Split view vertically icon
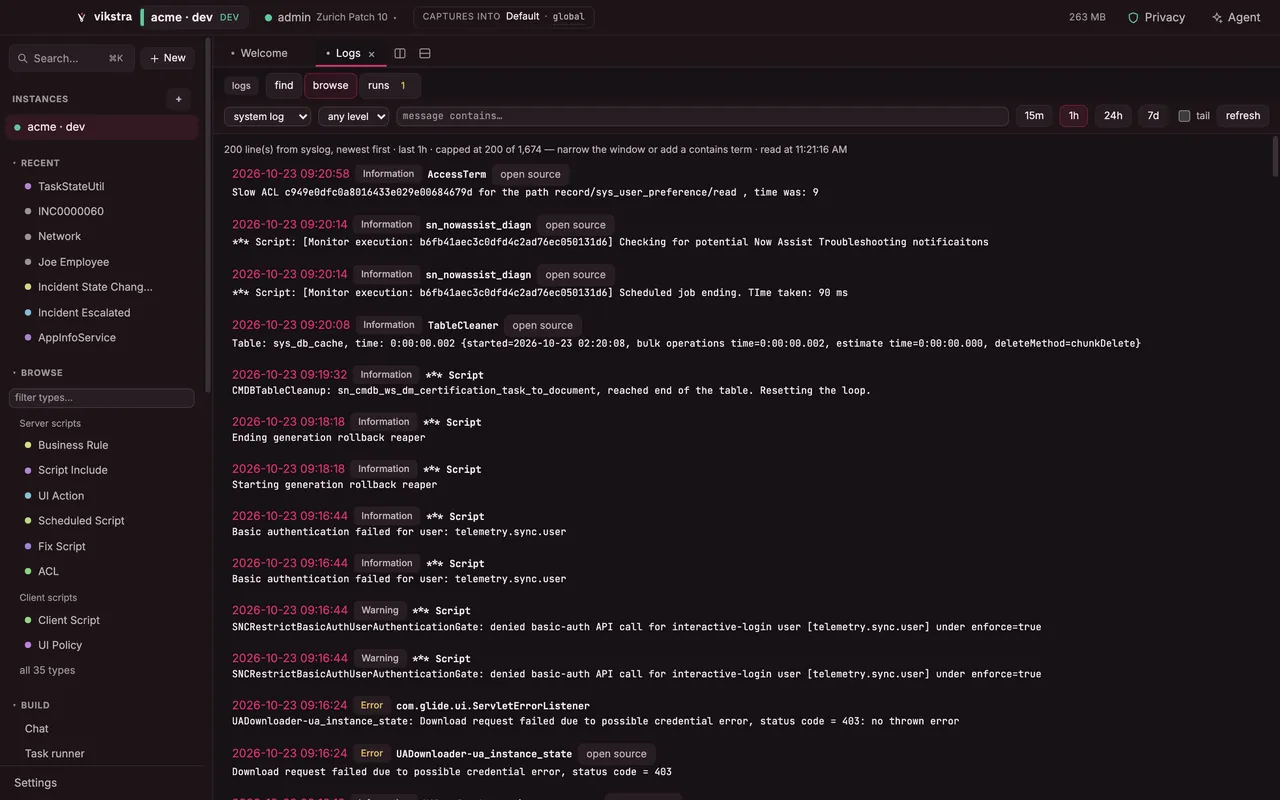The image size is (1280, 800). click(400, 53)
